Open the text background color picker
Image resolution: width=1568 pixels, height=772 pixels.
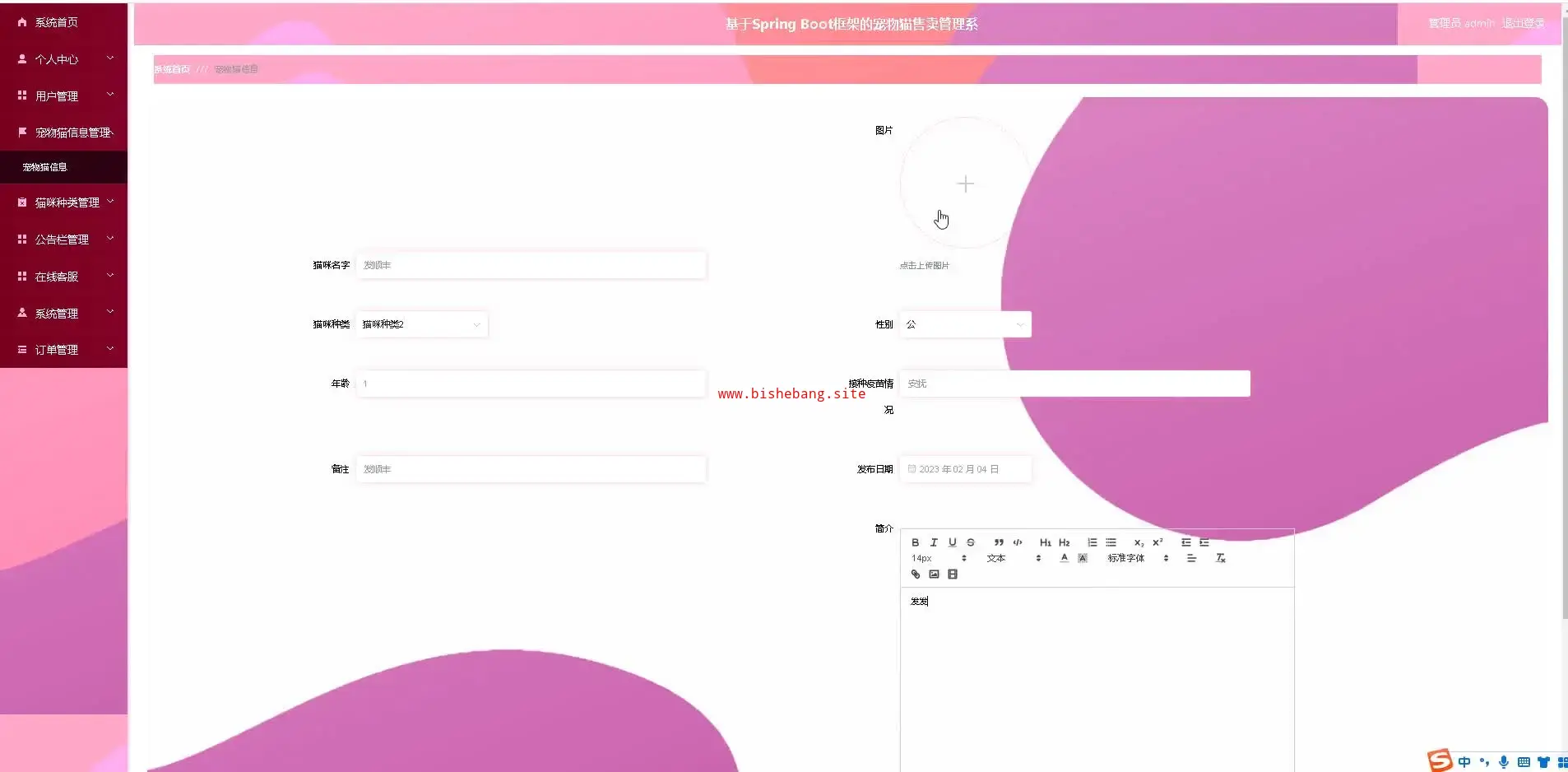1083,558
